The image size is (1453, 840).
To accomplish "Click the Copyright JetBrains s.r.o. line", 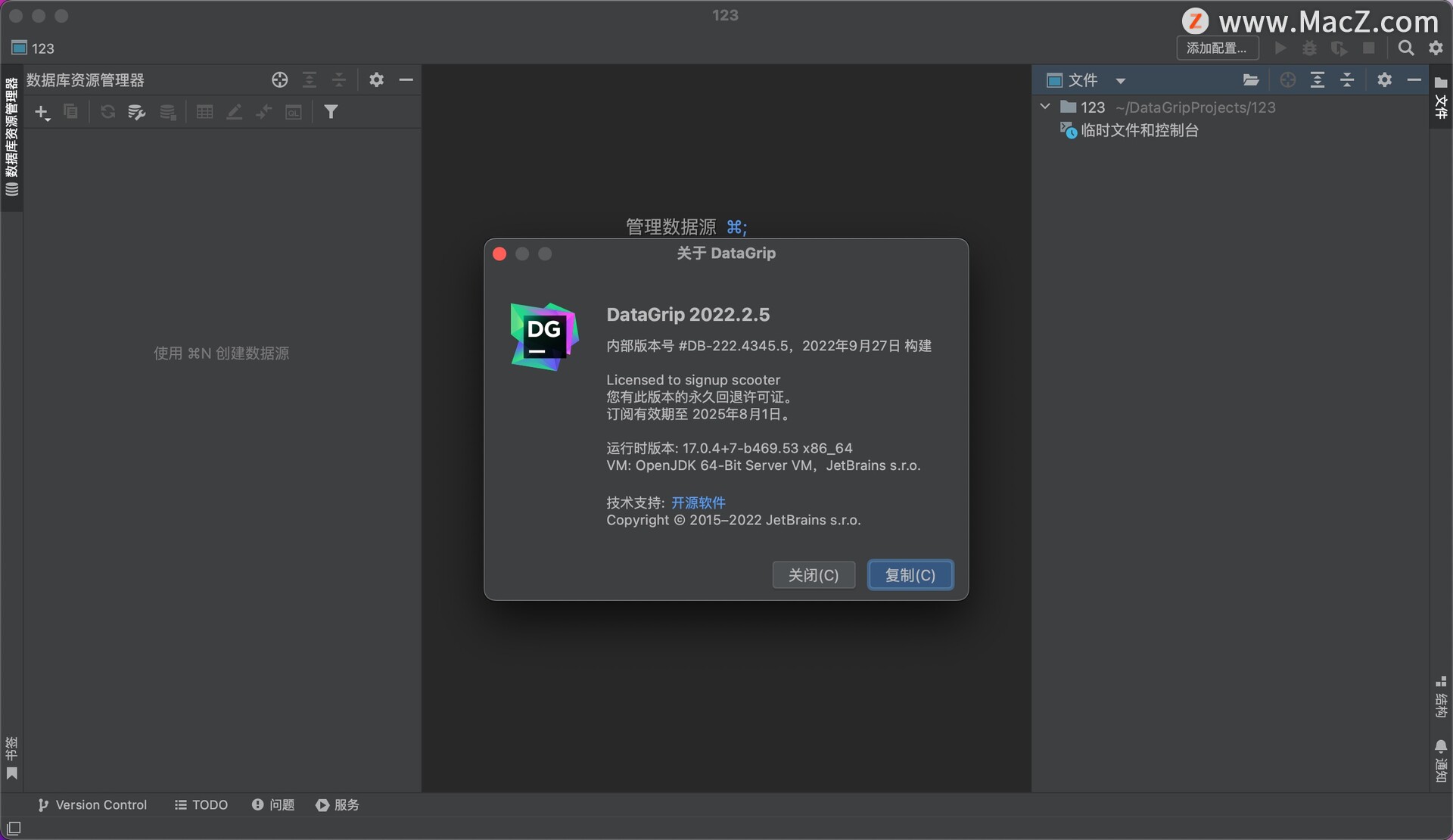I will tap(733, 520).
